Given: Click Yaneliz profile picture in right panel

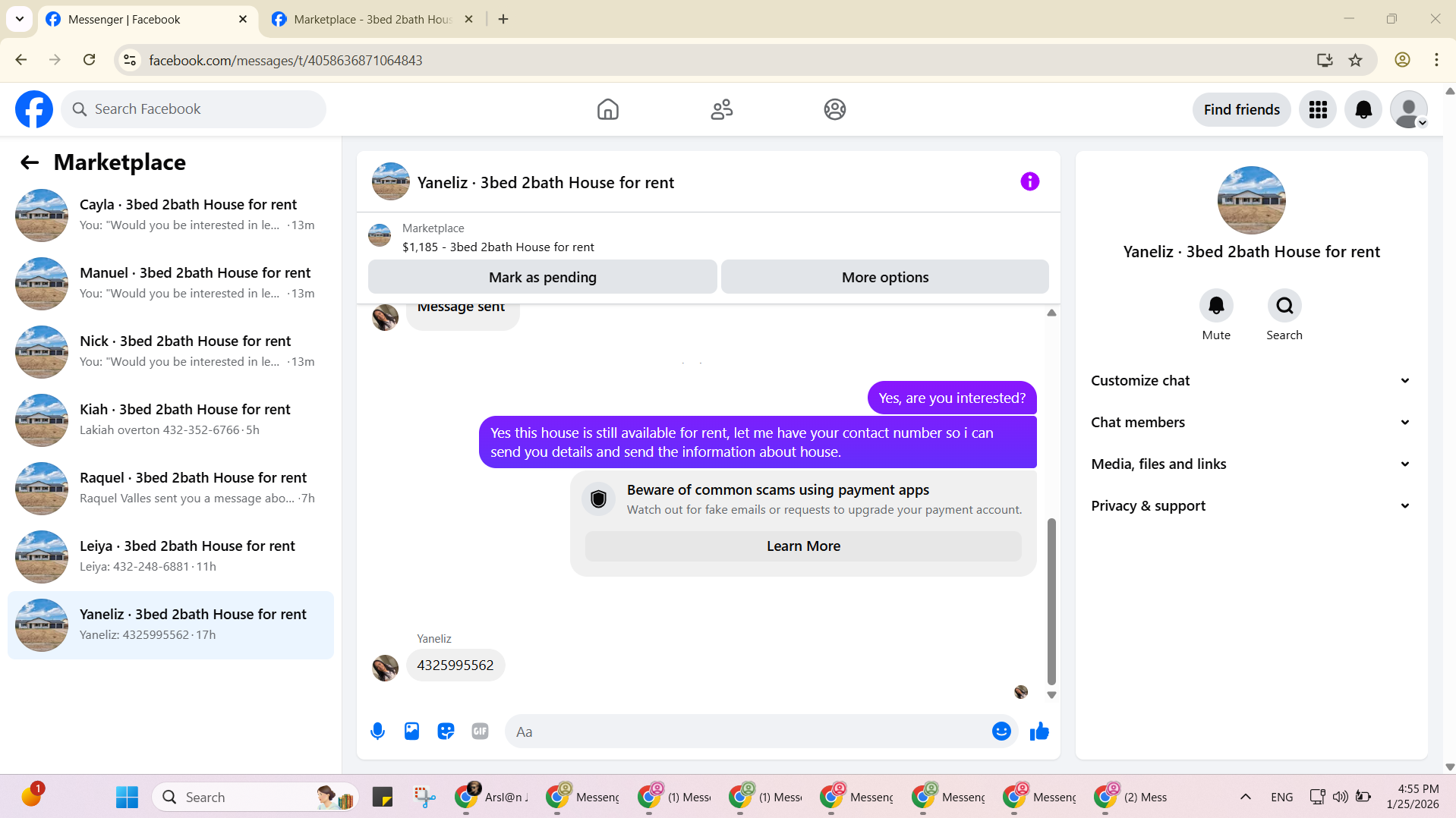Looking at the screenshot, I should pos(1251,200).
